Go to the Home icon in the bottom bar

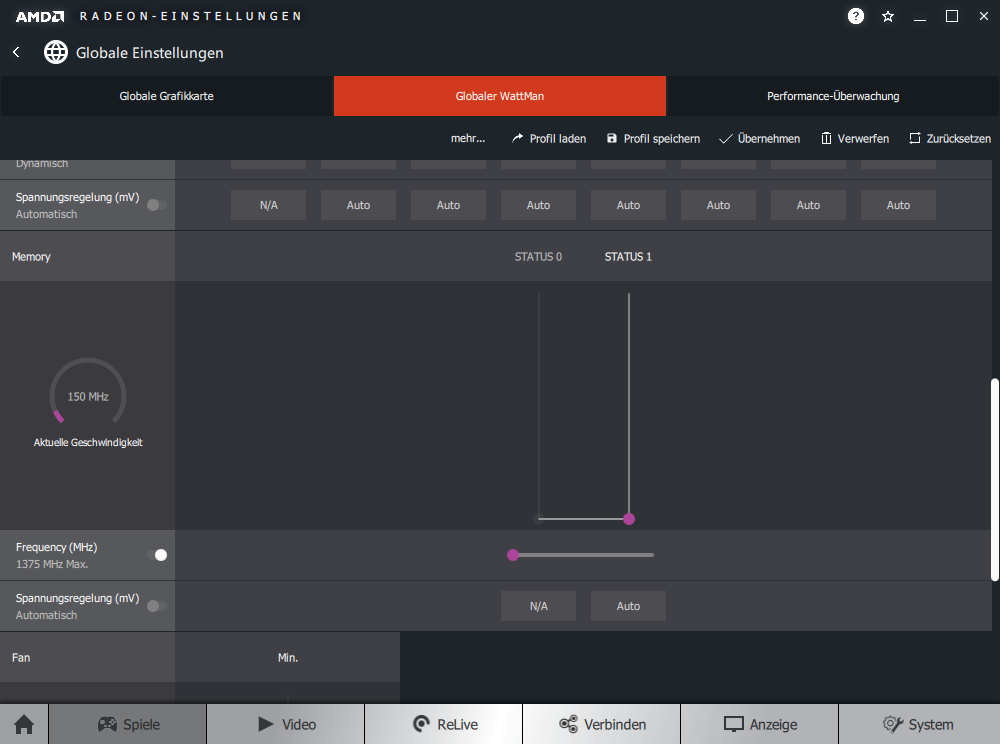24,724
